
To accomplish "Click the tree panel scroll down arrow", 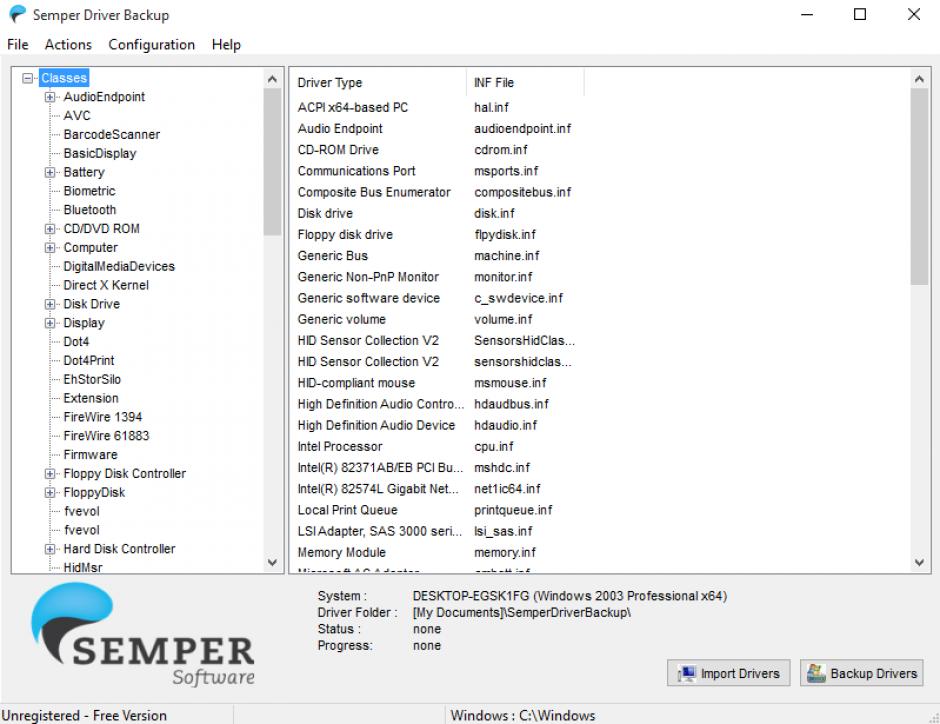I will 272,562.
